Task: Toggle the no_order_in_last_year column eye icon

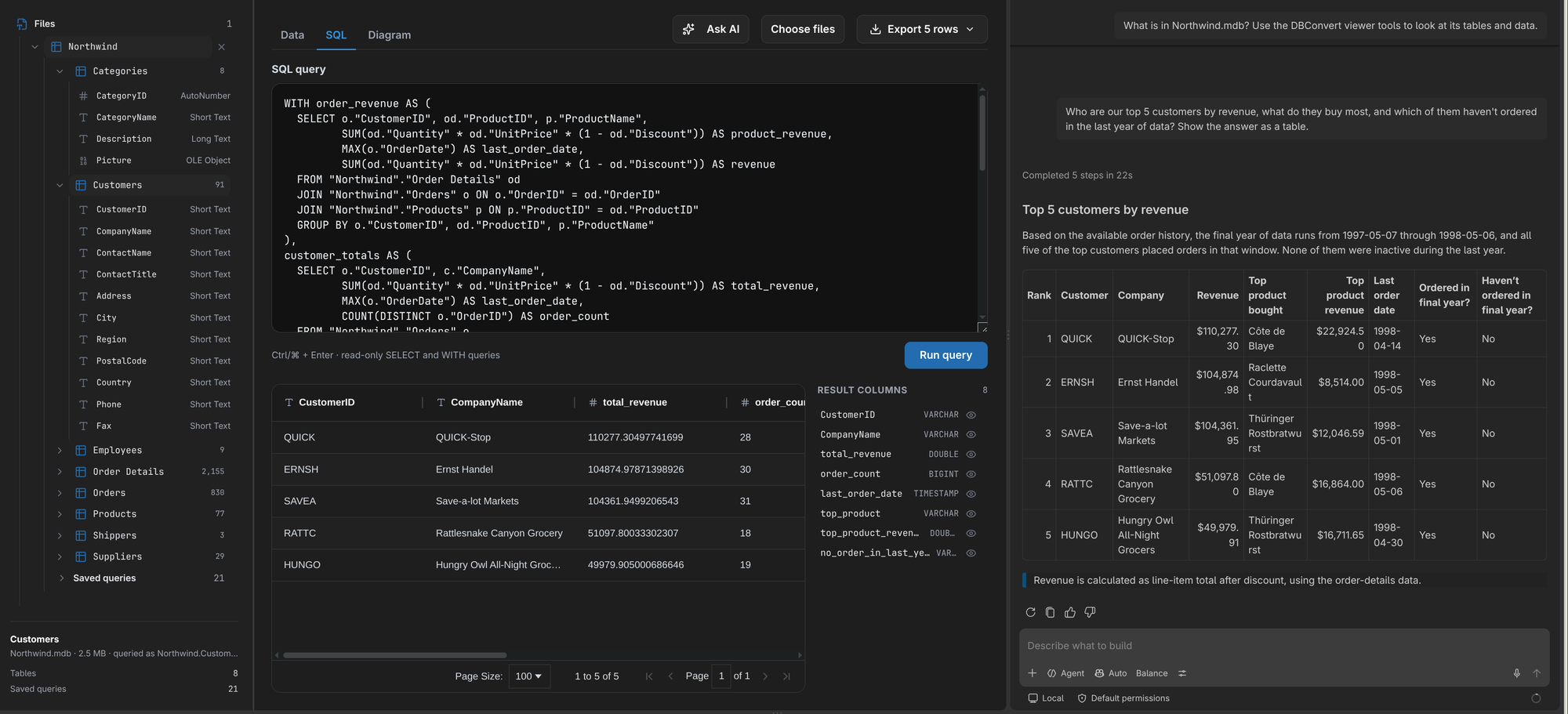Action: point(971,553)
